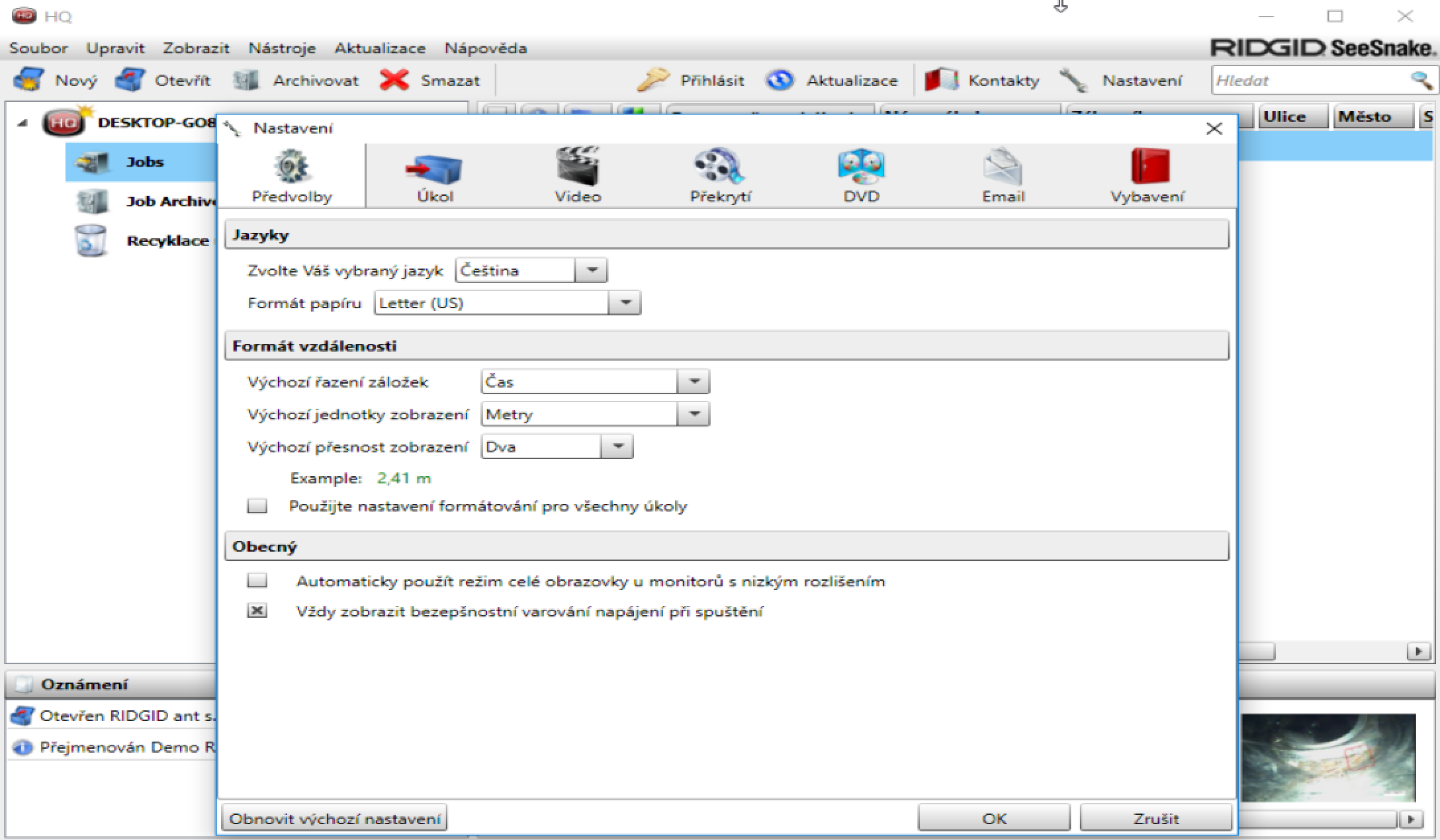Screen dimensions: 1440x840
Task: Click the Obecný section header
Action: pos(727,546)
